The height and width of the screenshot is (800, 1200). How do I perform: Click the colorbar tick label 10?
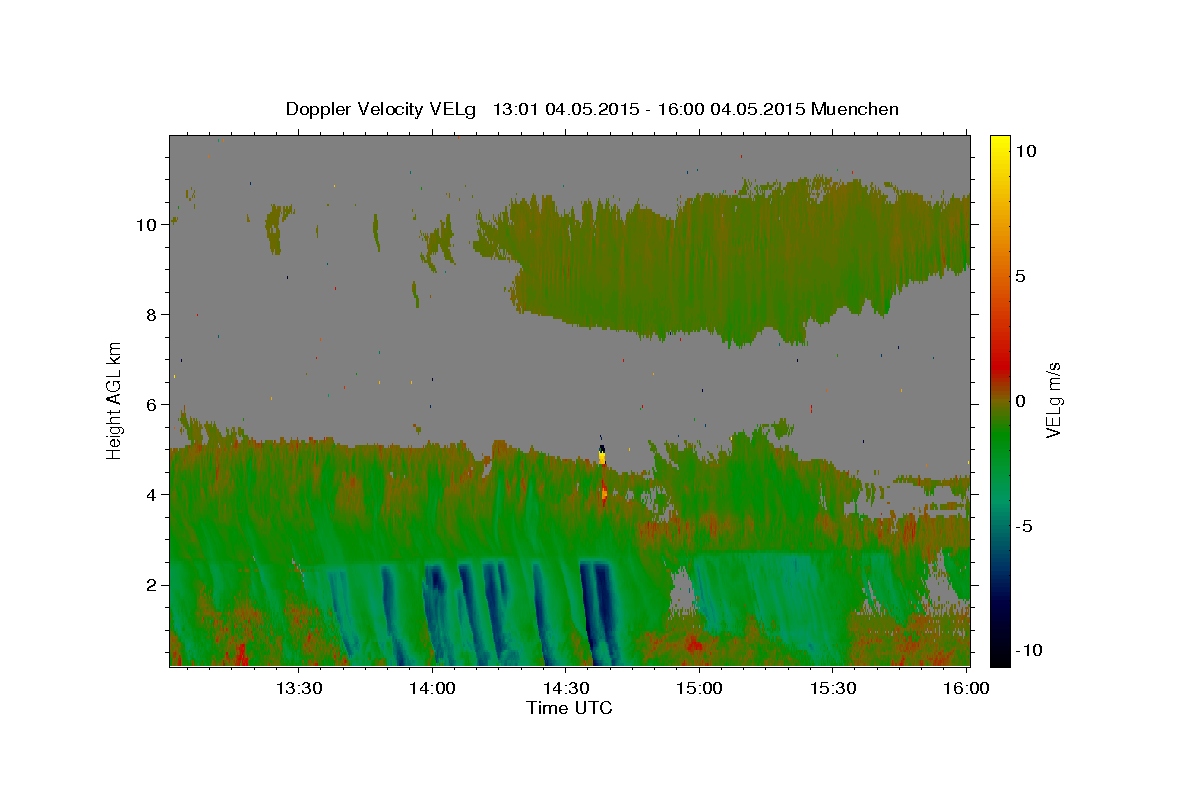click(x=1025, y=150)
